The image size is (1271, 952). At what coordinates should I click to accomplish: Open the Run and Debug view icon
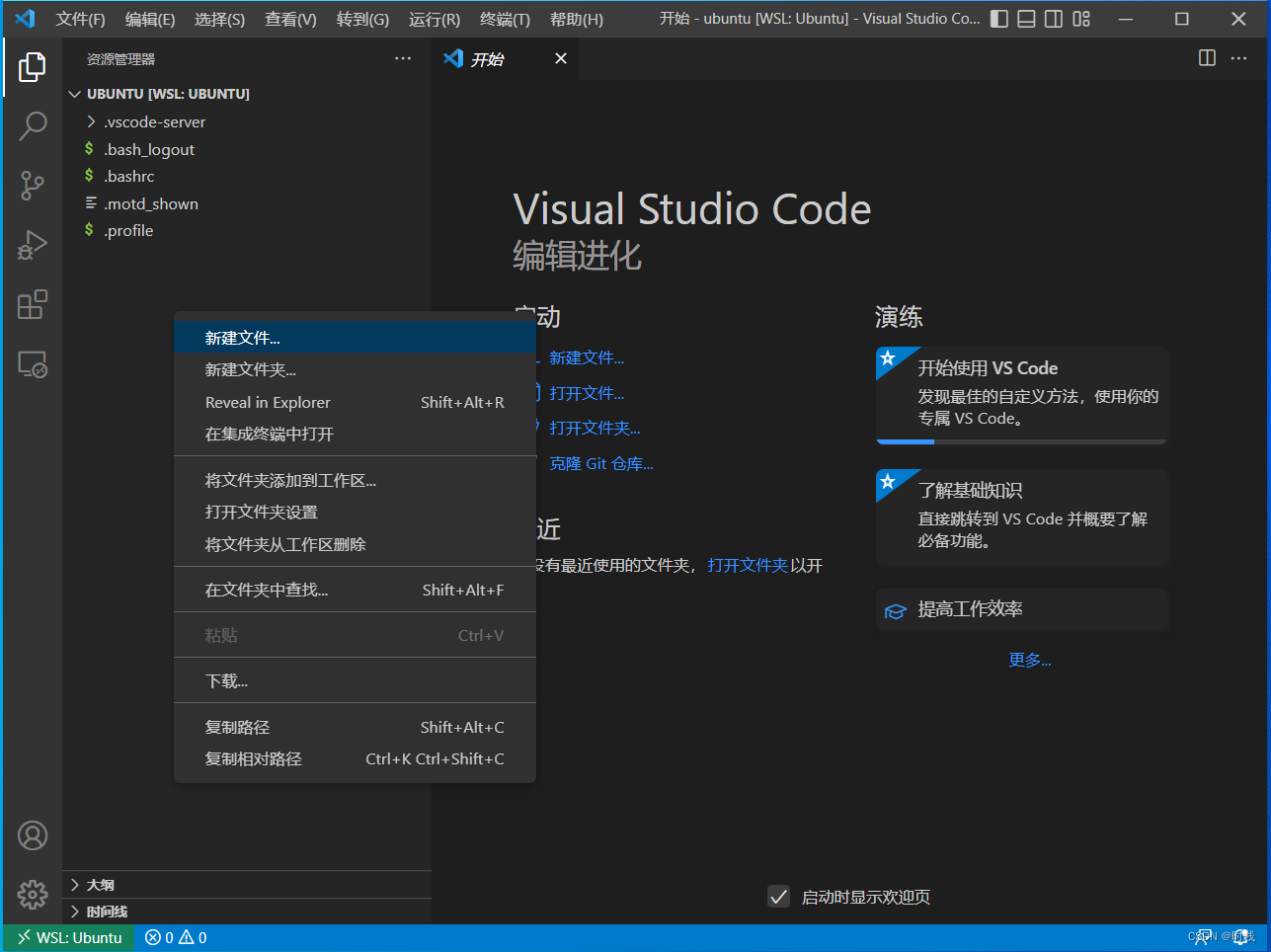pyautogui.click(x=33, y=245)
